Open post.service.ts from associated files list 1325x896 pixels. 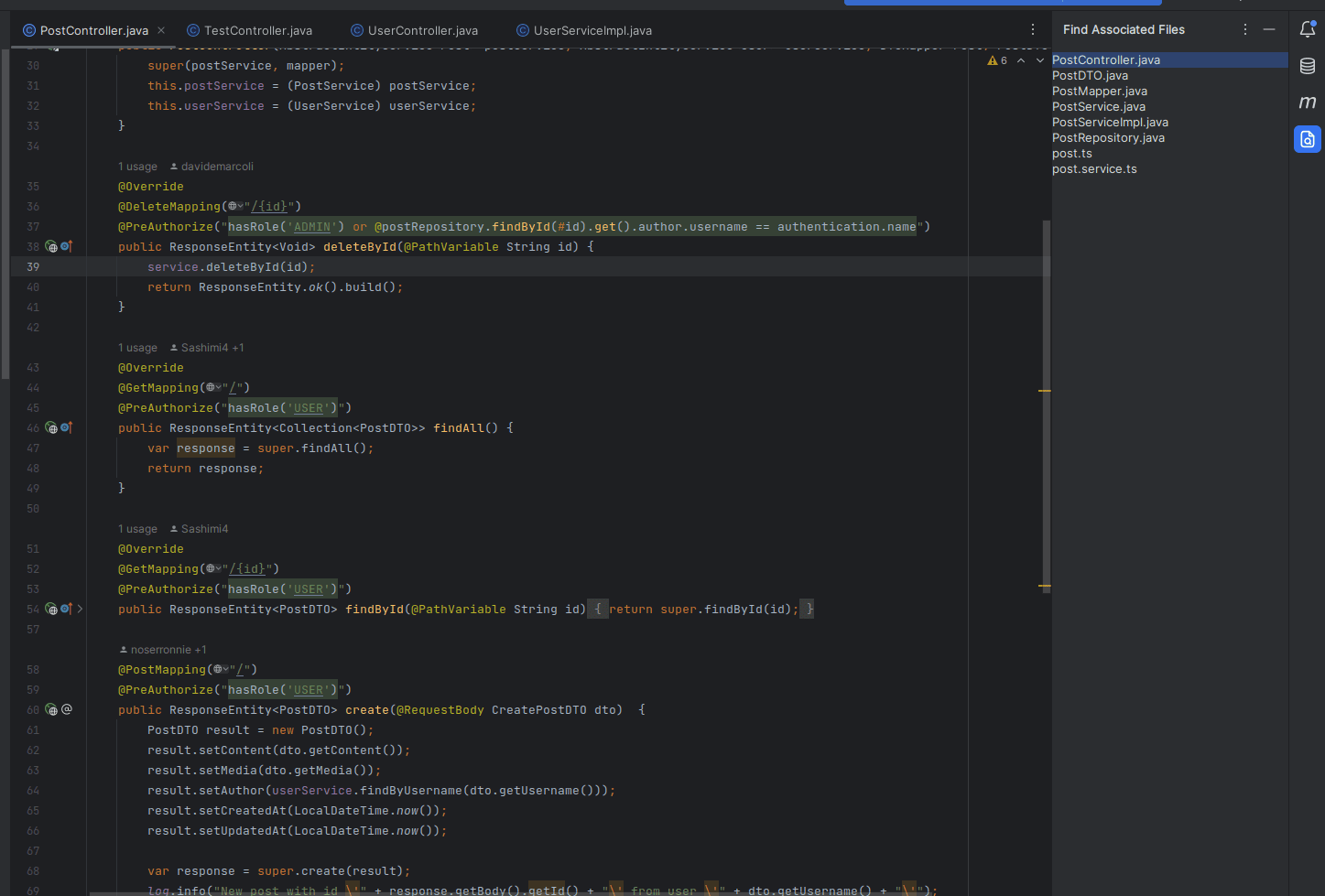click(1094, 169)
